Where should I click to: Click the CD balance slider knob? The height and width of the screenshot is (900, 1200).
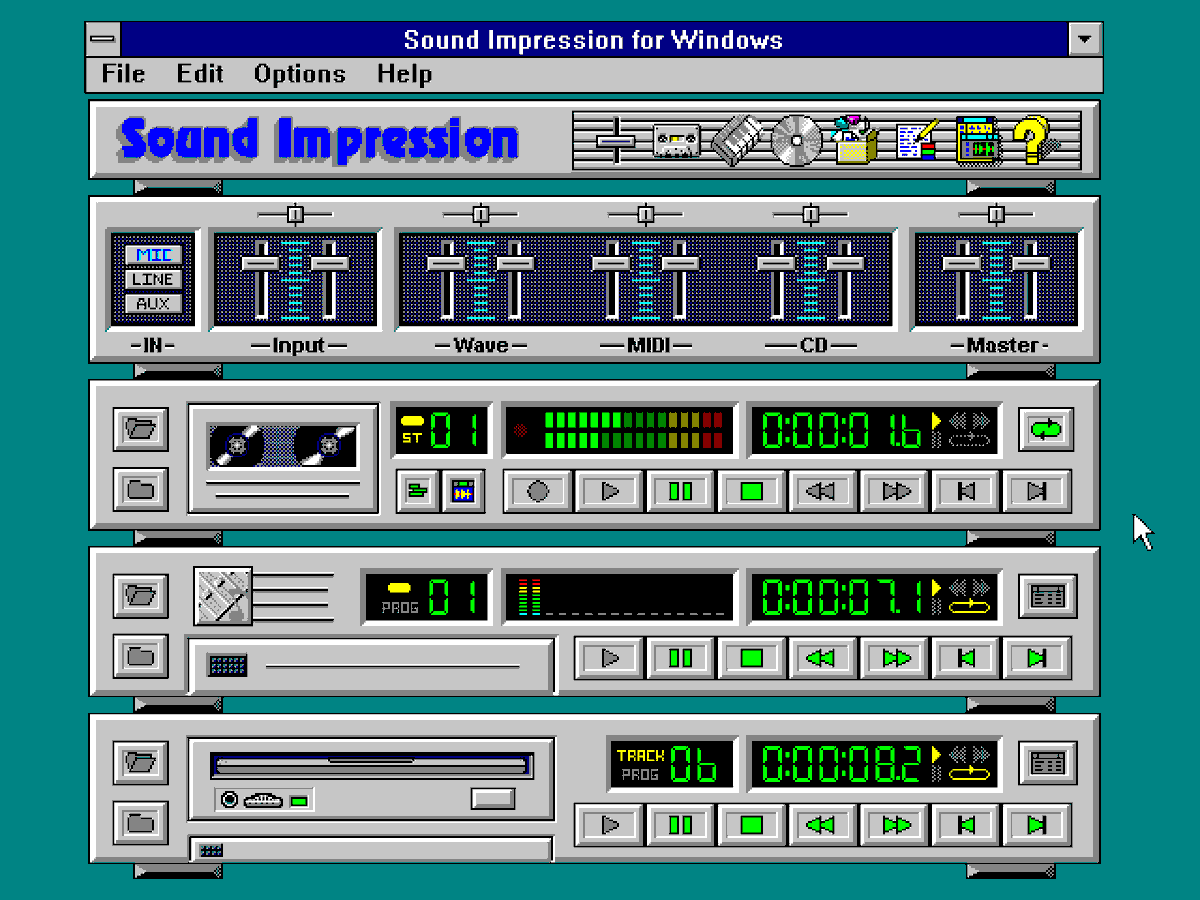[810, 214]
